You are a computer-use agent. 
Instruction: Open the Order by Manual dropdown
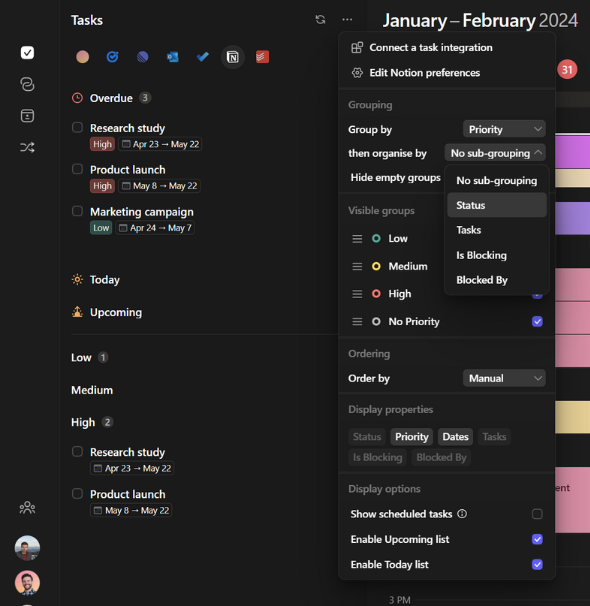point(504,378)
